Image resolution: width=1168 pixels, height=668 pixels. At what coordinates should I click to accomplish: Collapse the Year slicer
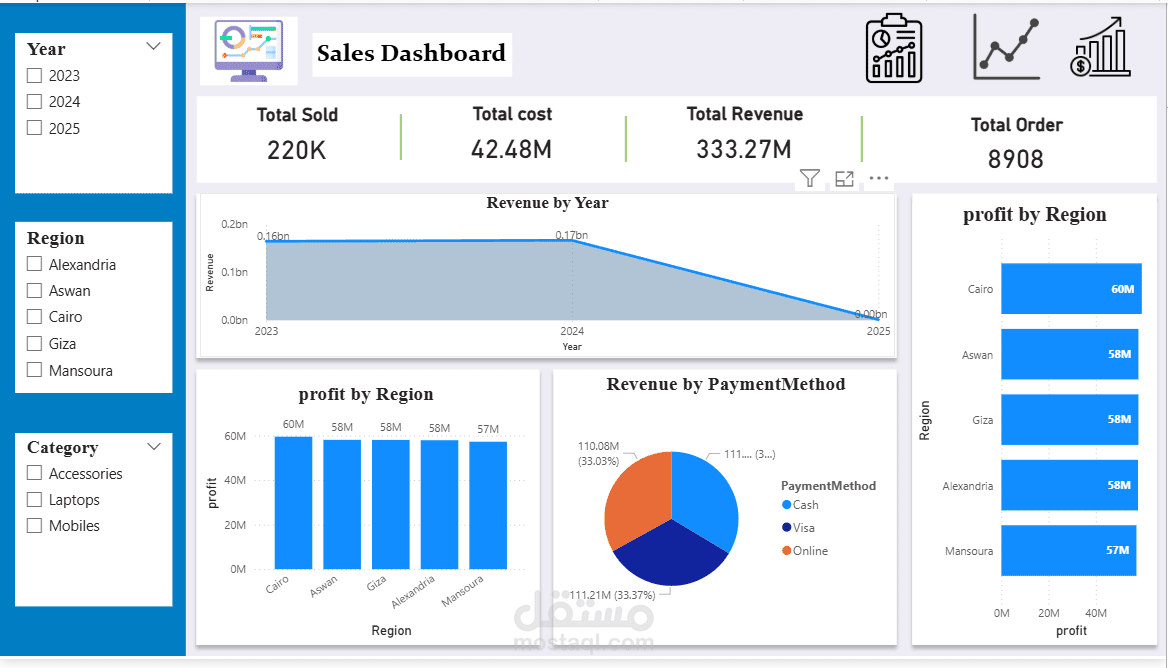tap(153, 46)
